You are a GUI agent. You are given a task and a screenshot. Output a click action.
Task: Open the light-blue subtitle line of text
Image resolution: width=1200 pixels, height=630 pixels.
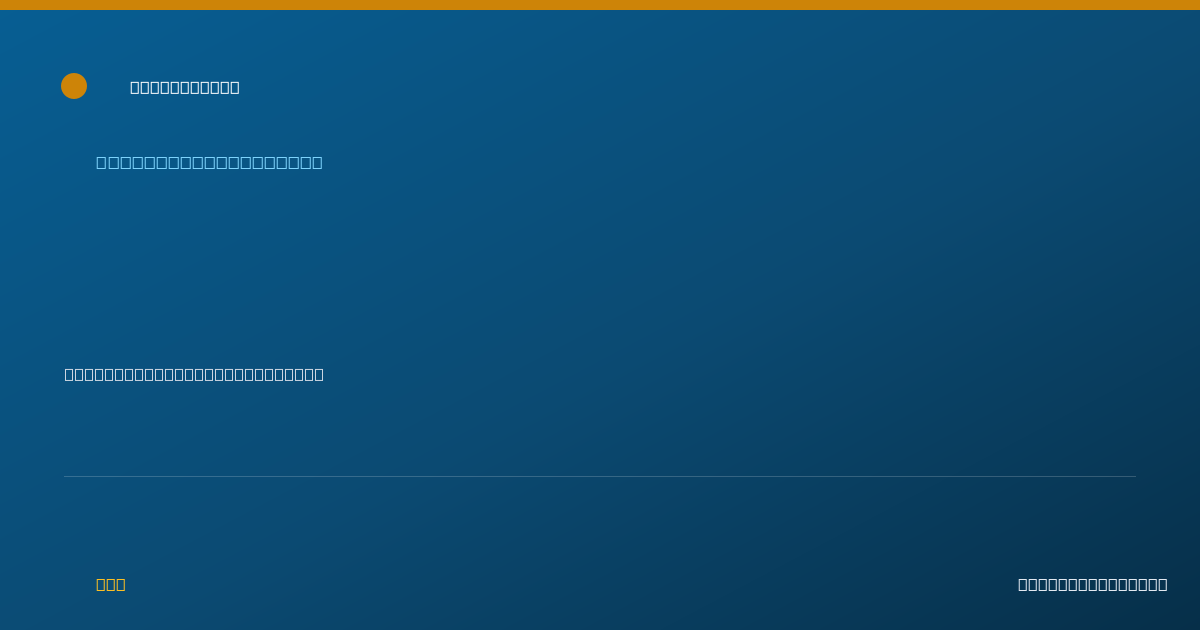tap(209, 162)
